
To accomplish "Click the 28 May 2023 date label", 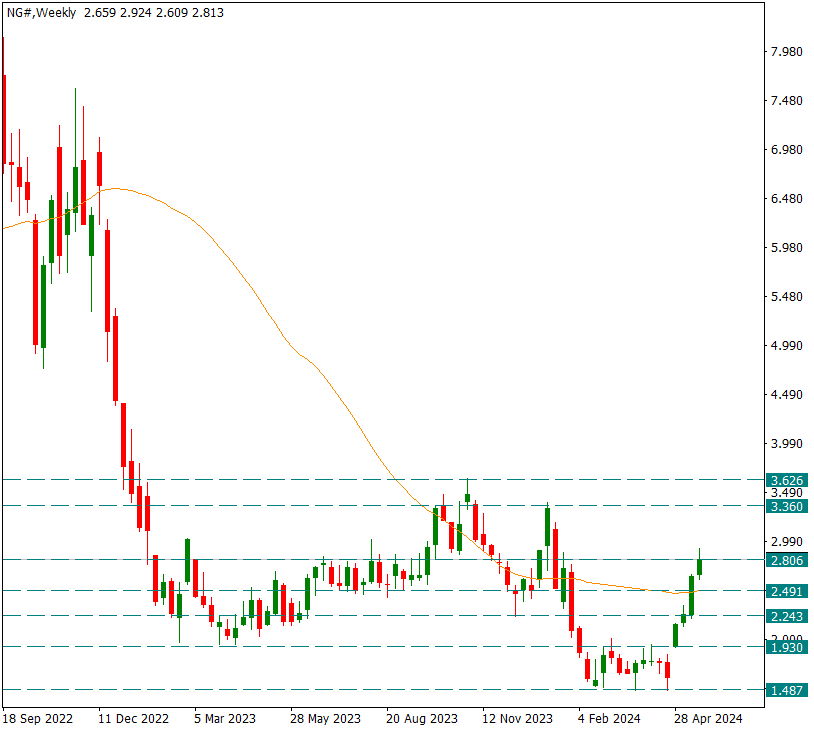I will (x=325, y=719).
